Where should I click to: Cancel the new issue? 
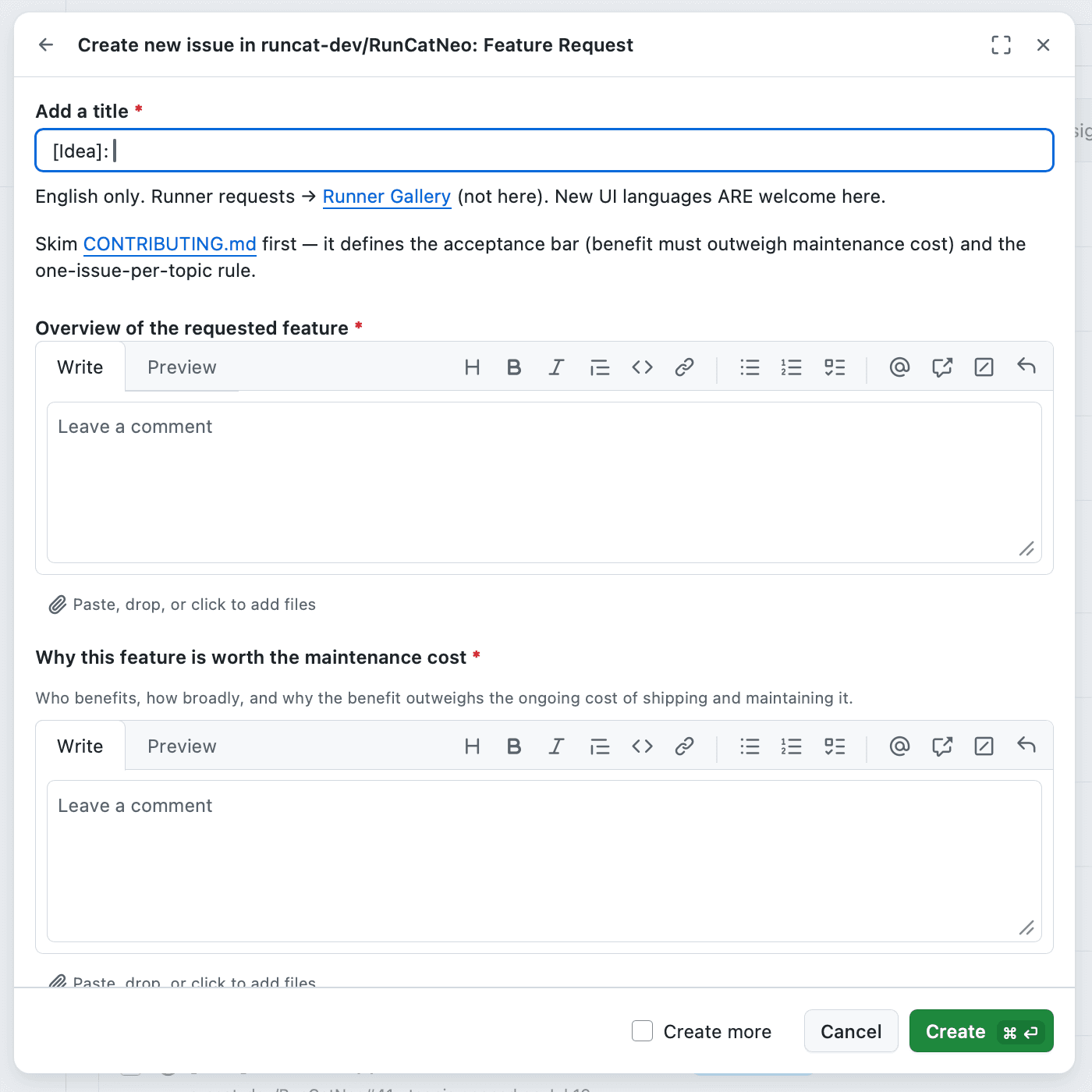tap(851, 1031)
